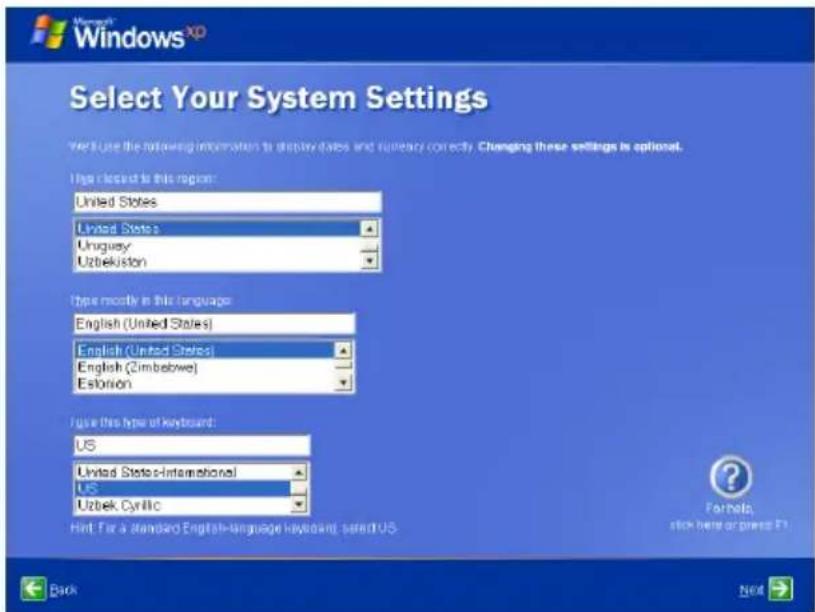Viewport: 815px width, 612px height.
Task: Click the keyboard type input showing US
Action: [192, 446]
